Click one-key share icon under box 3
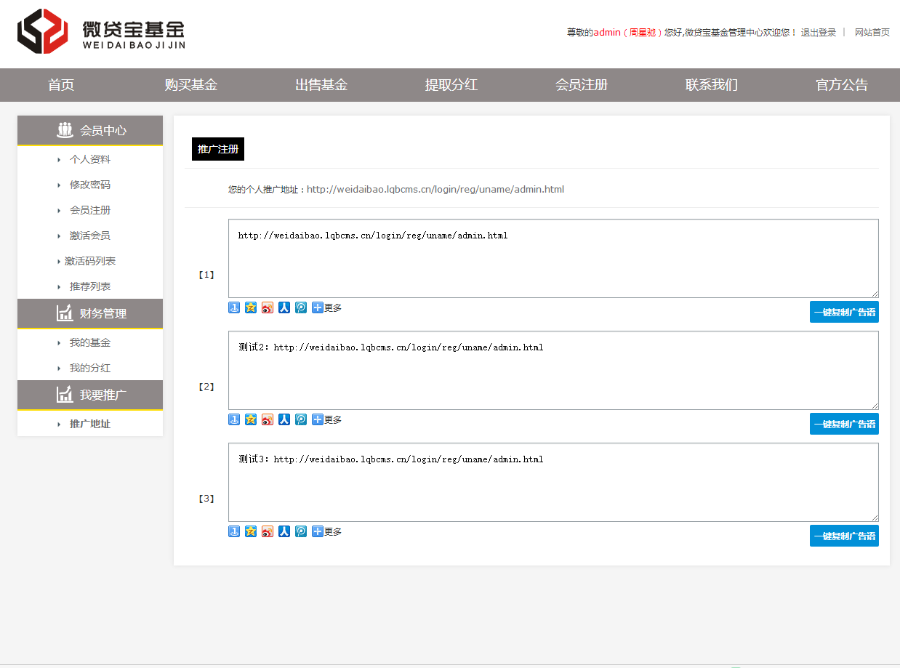 [234, 532]
